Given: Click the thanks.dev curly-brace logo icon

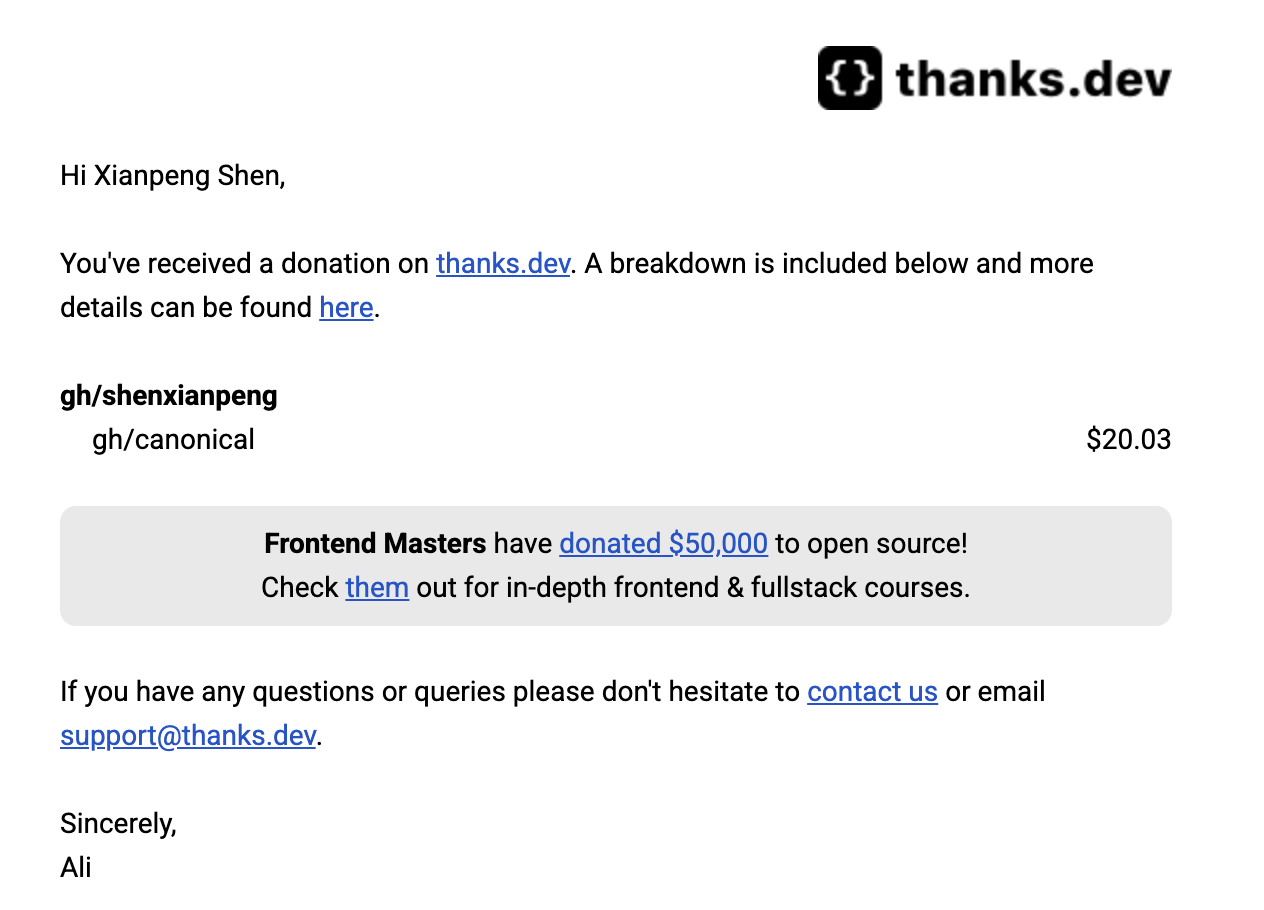Looking at the screenshot, I should [849, 78].
